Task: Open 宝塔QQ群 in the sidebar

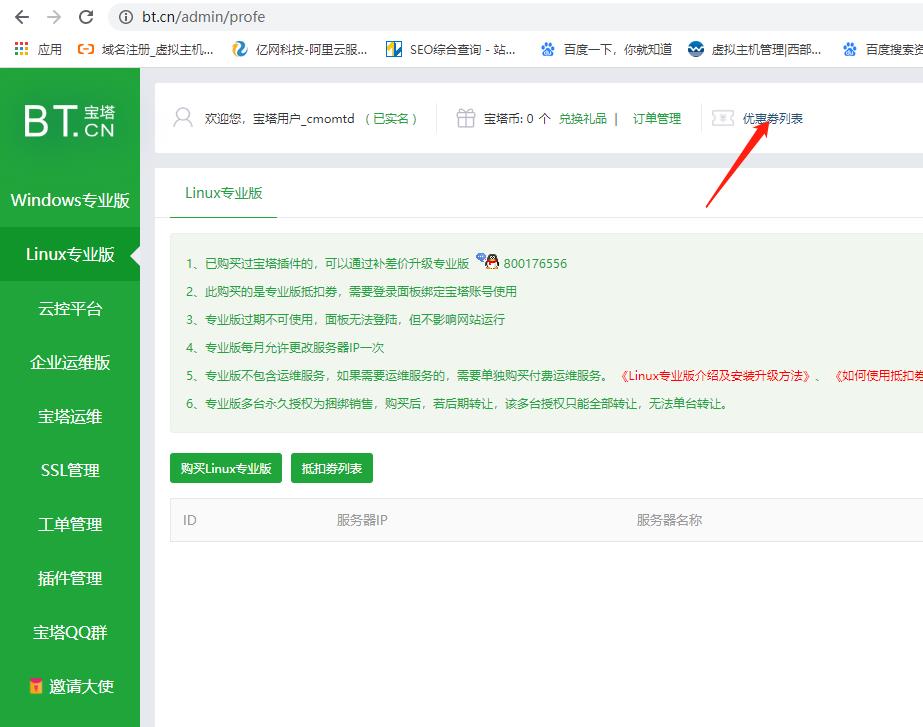Action: pos(70,633)
